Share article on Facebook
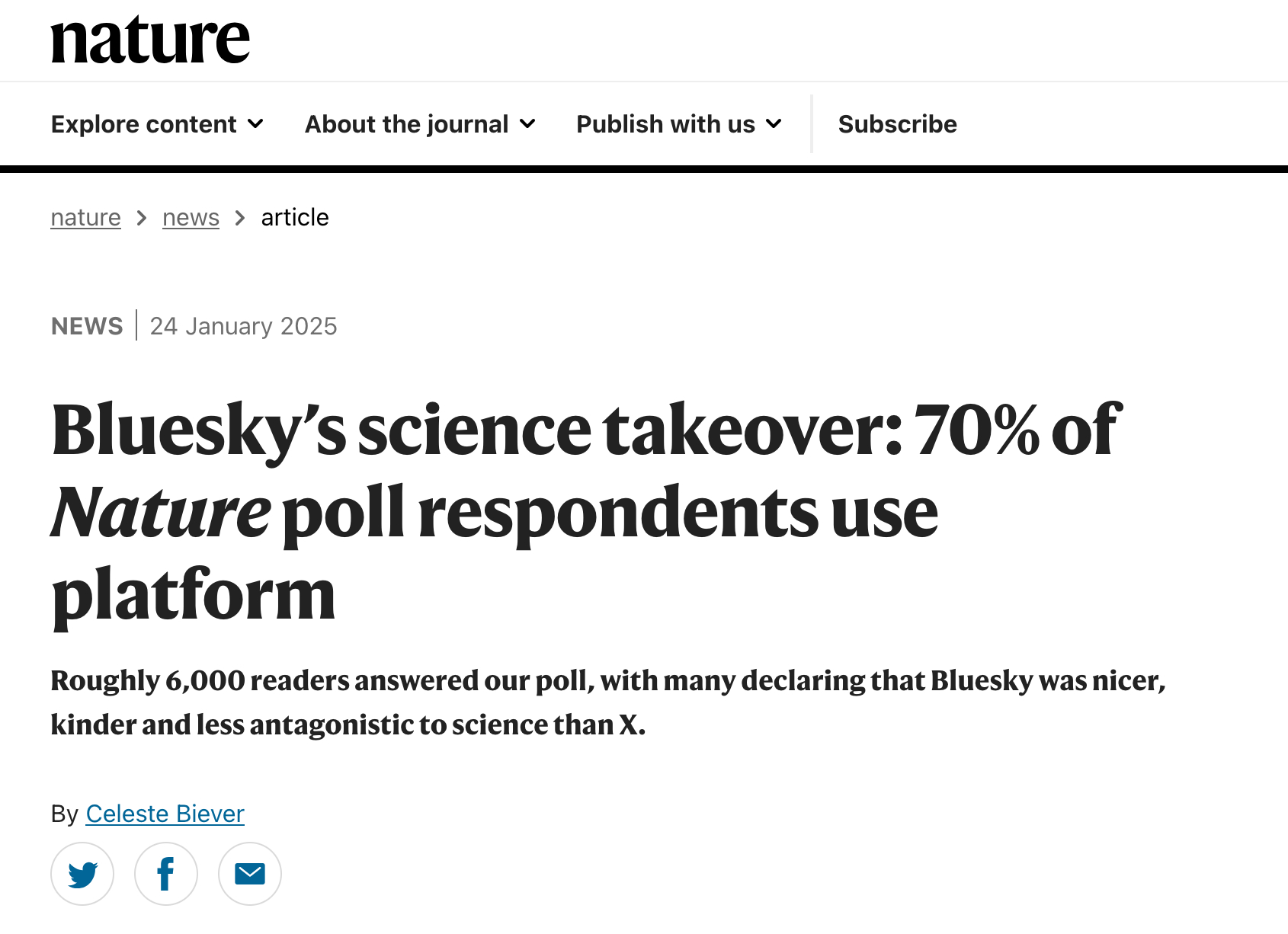This screenshot has width=1288, height=934. pos(166,874)
